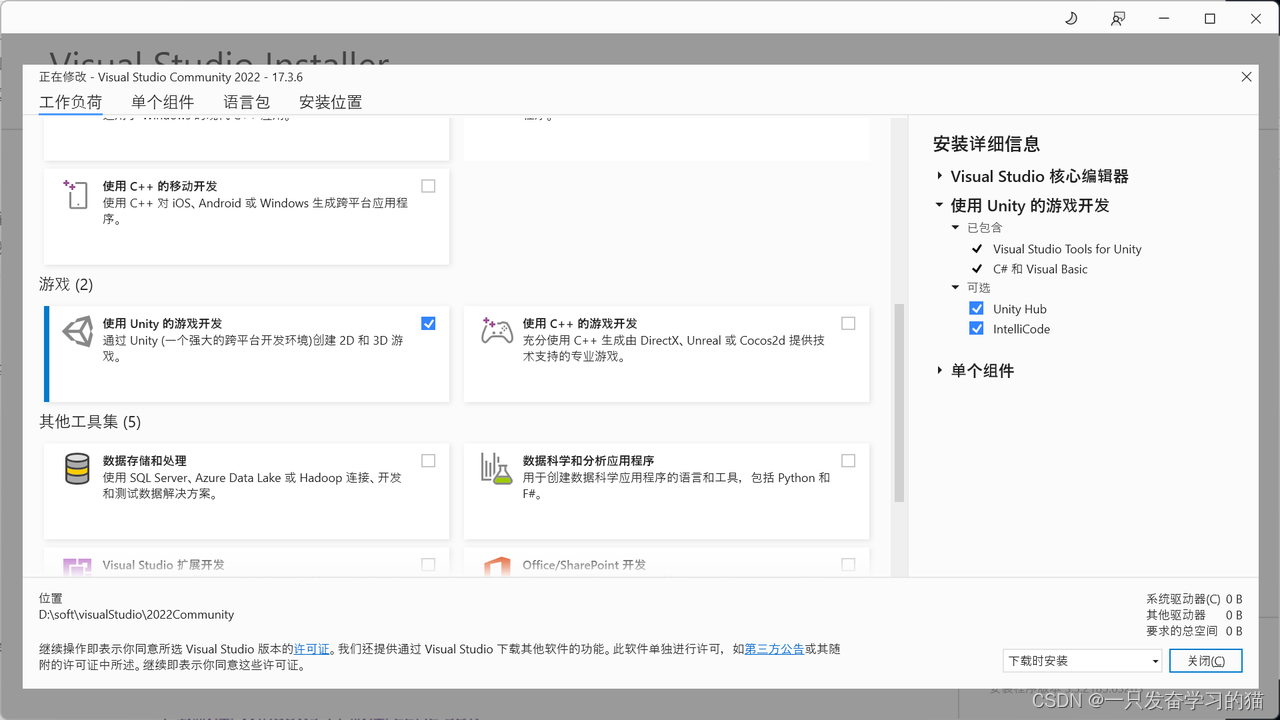Click the install path D:\soft\visualStudio\2022Community
This screenshot has width=1280, height=720.
(x=136, y=615)
